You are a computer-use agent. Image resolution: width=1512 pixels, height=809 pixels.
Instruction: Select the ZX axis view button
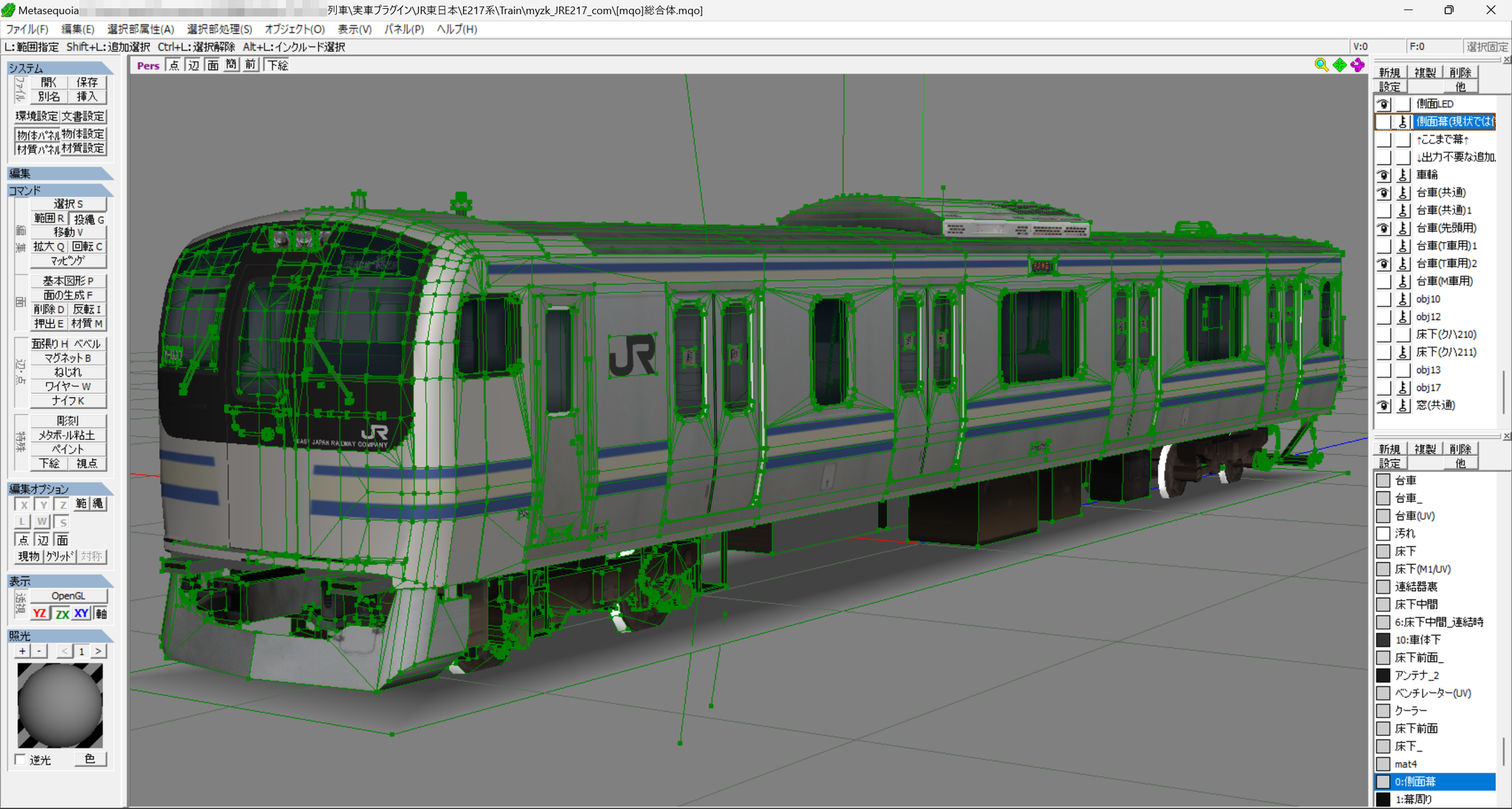(62, 613)
